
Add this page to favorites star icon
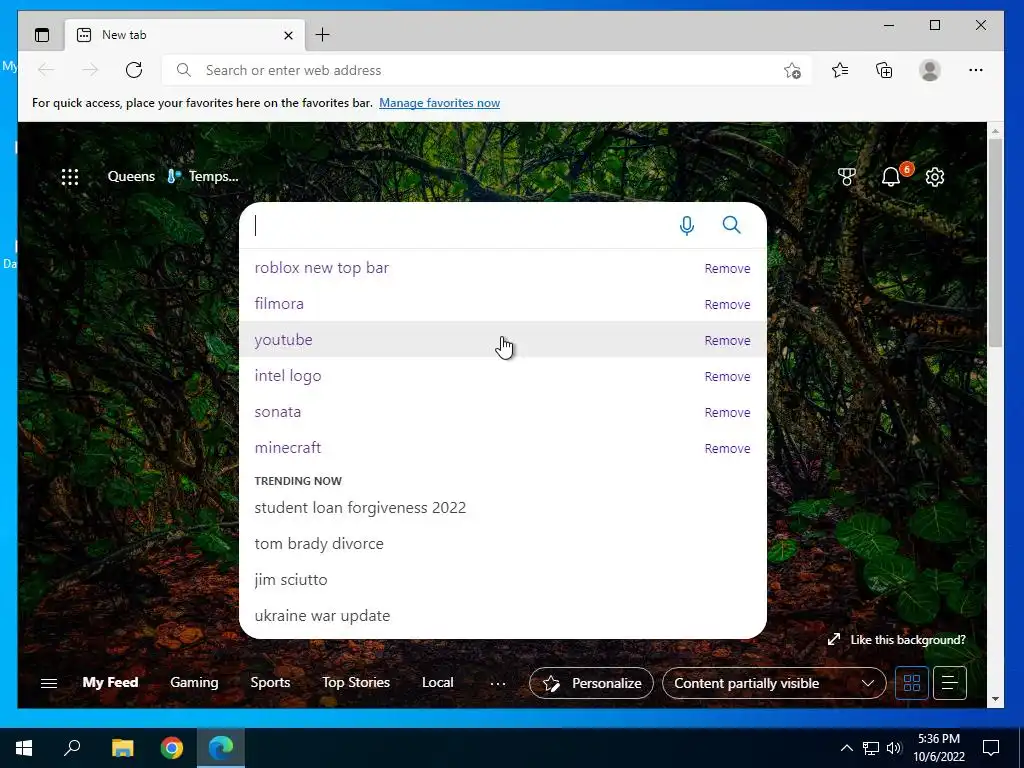pos(792,71)
